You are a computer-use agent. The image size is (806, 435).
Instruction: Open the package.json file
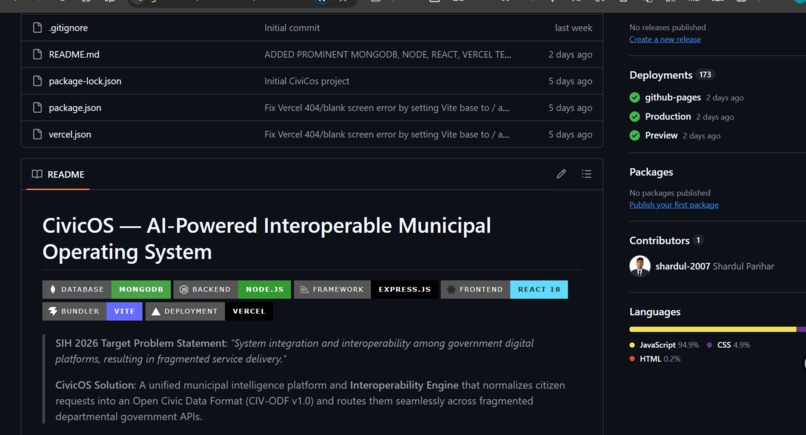[75, 108]
